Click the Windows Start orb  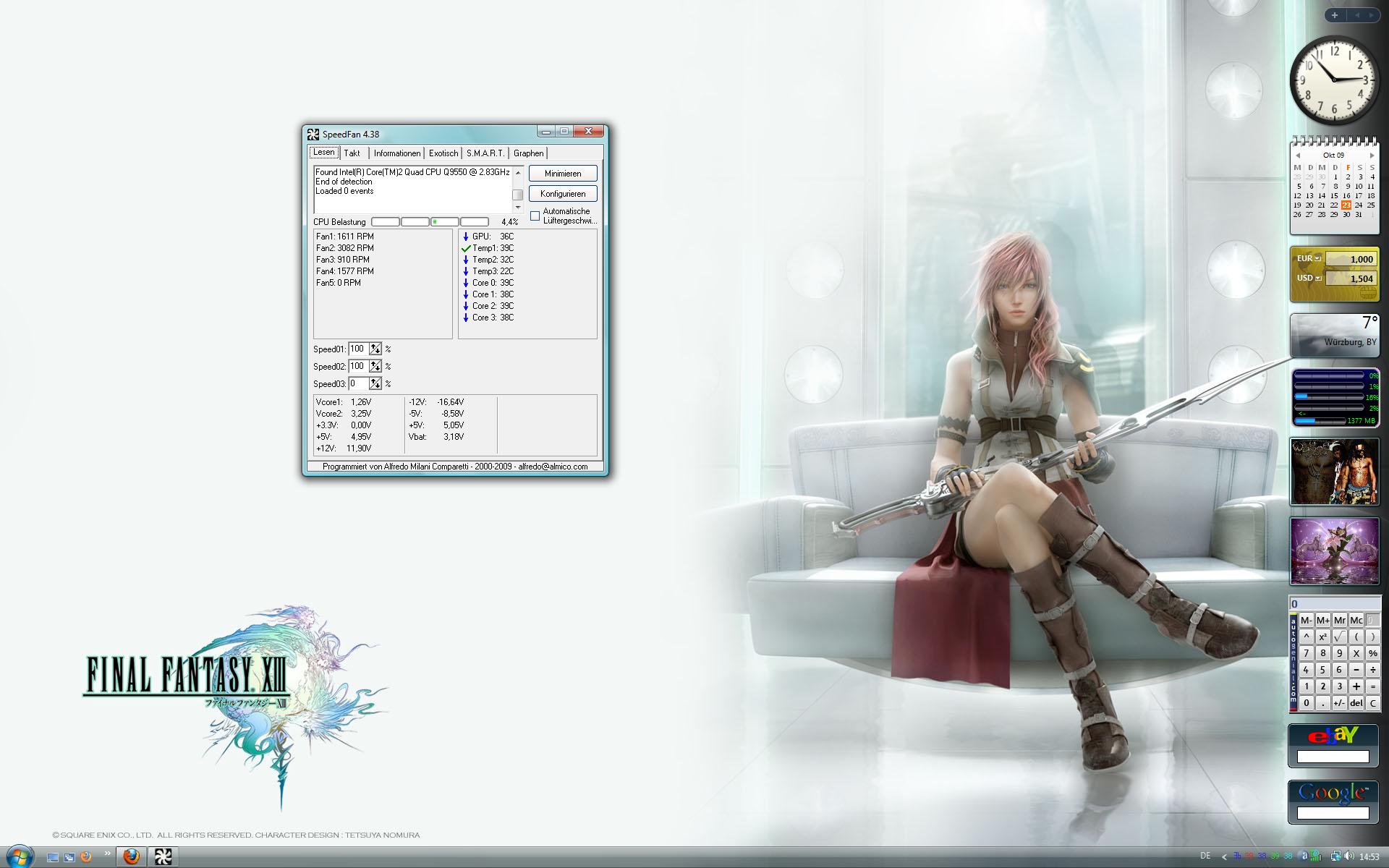19,857
